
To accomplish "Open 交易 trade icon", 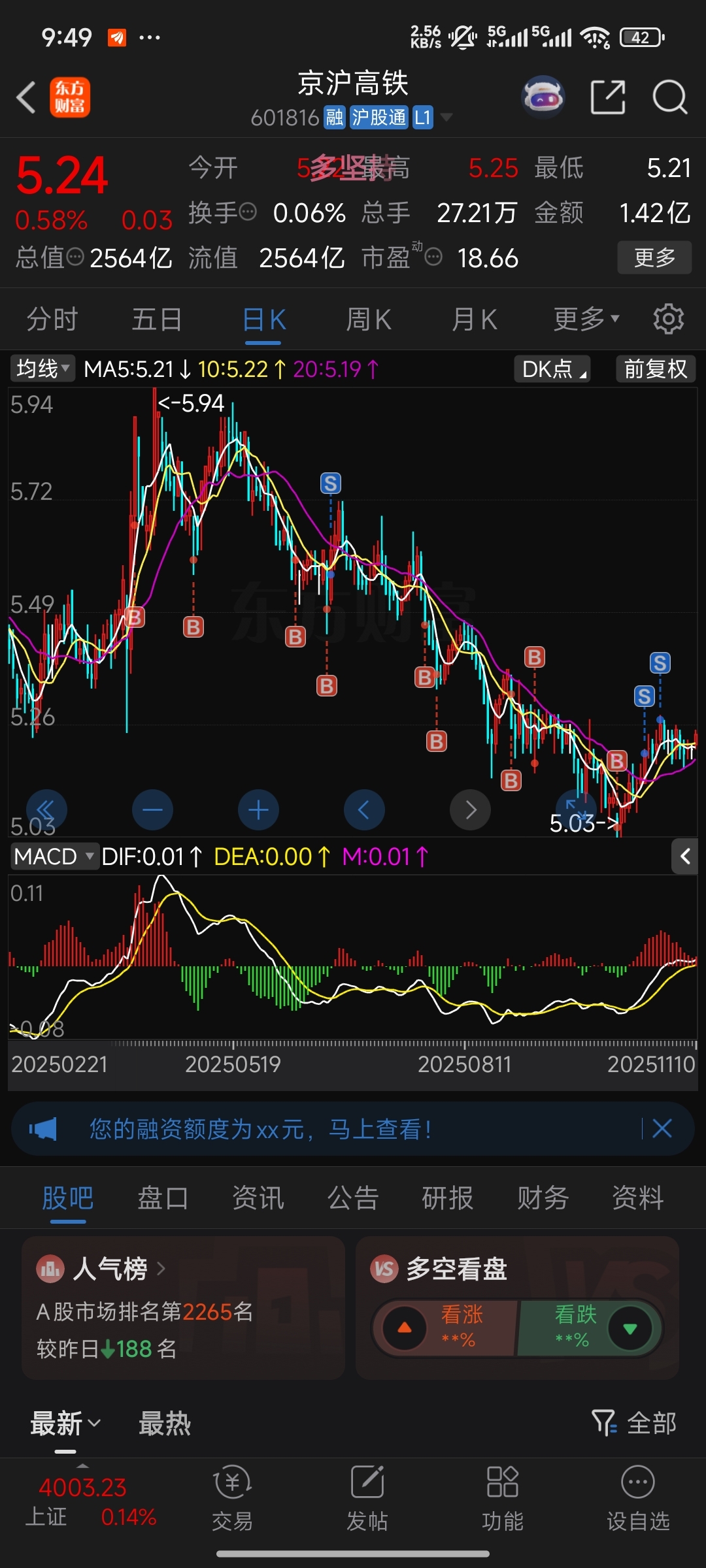I will coord(232,1498).
